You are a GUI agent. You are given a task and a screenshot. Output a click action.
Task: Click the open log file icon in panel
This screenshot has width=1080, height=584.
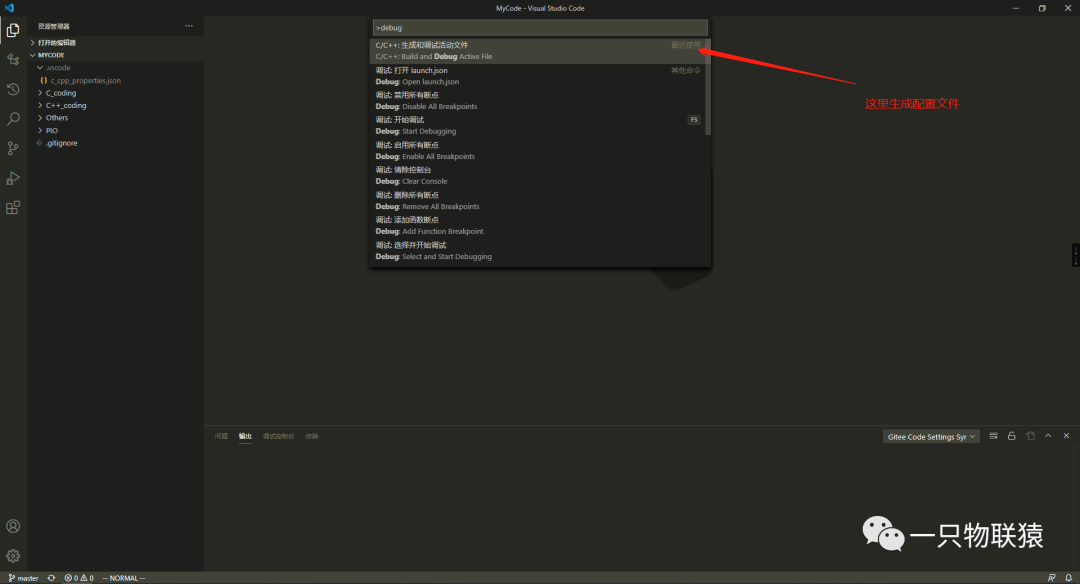click(1030, 436)
